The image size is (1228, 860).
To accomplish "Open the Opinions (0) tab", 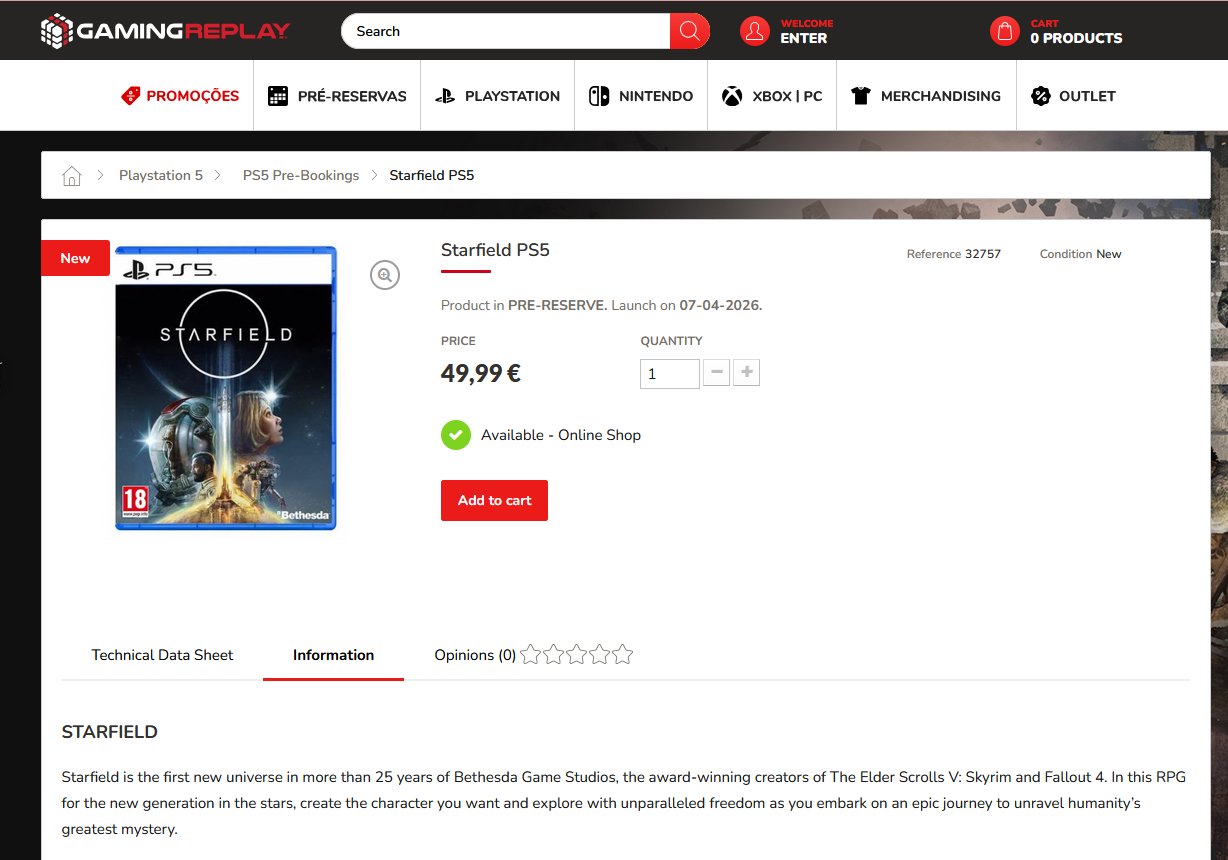I will coord(475,655).
